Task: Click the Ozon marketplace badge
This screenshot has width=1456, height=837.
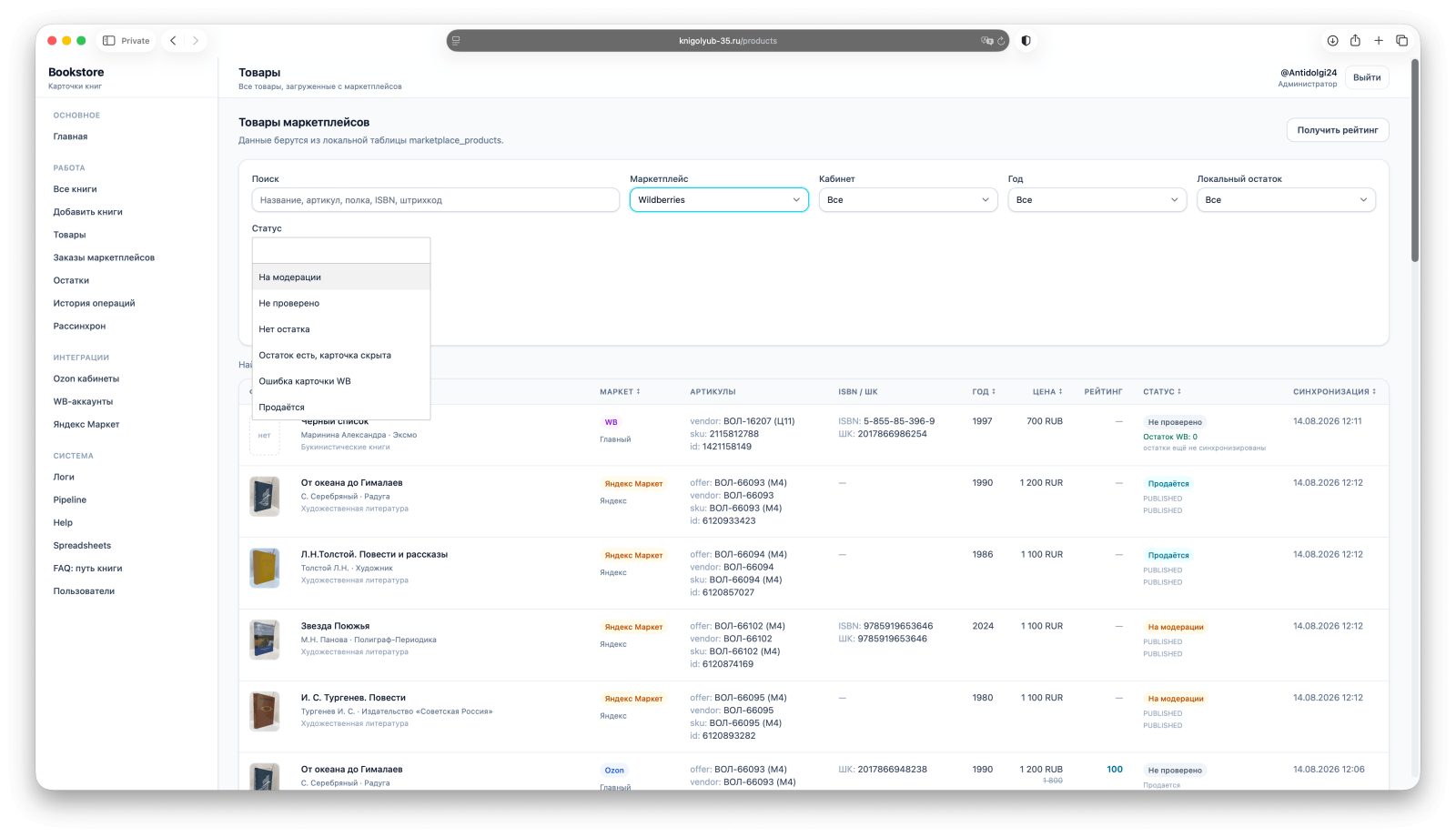Action: pyautogui.click(x=614, y=771)
